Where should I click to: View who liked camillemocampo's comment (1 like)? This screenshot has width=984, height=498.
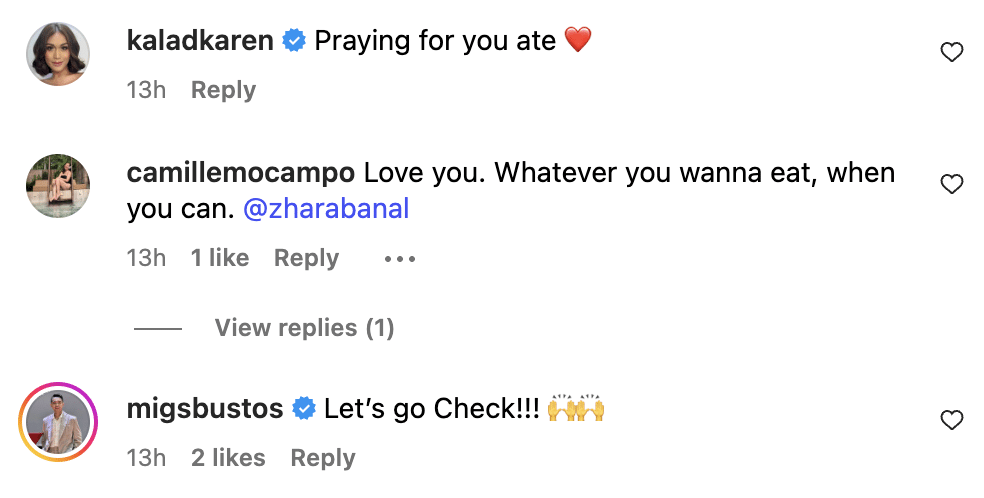pos(220,258)
